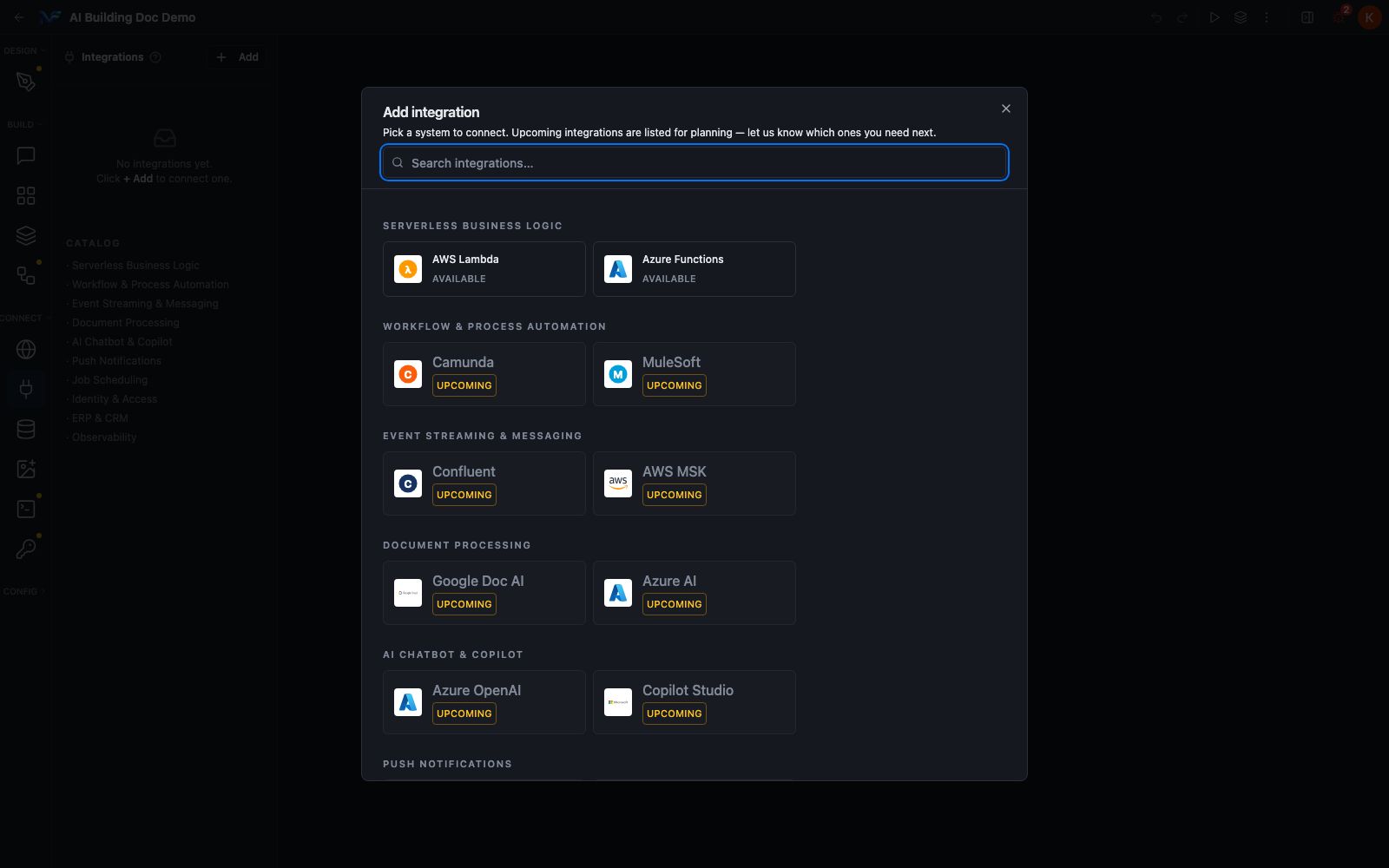This screenshot has height=868, width=1389.
Task: Click the MuleSoft blue logo icon
Action: [618, 374]
